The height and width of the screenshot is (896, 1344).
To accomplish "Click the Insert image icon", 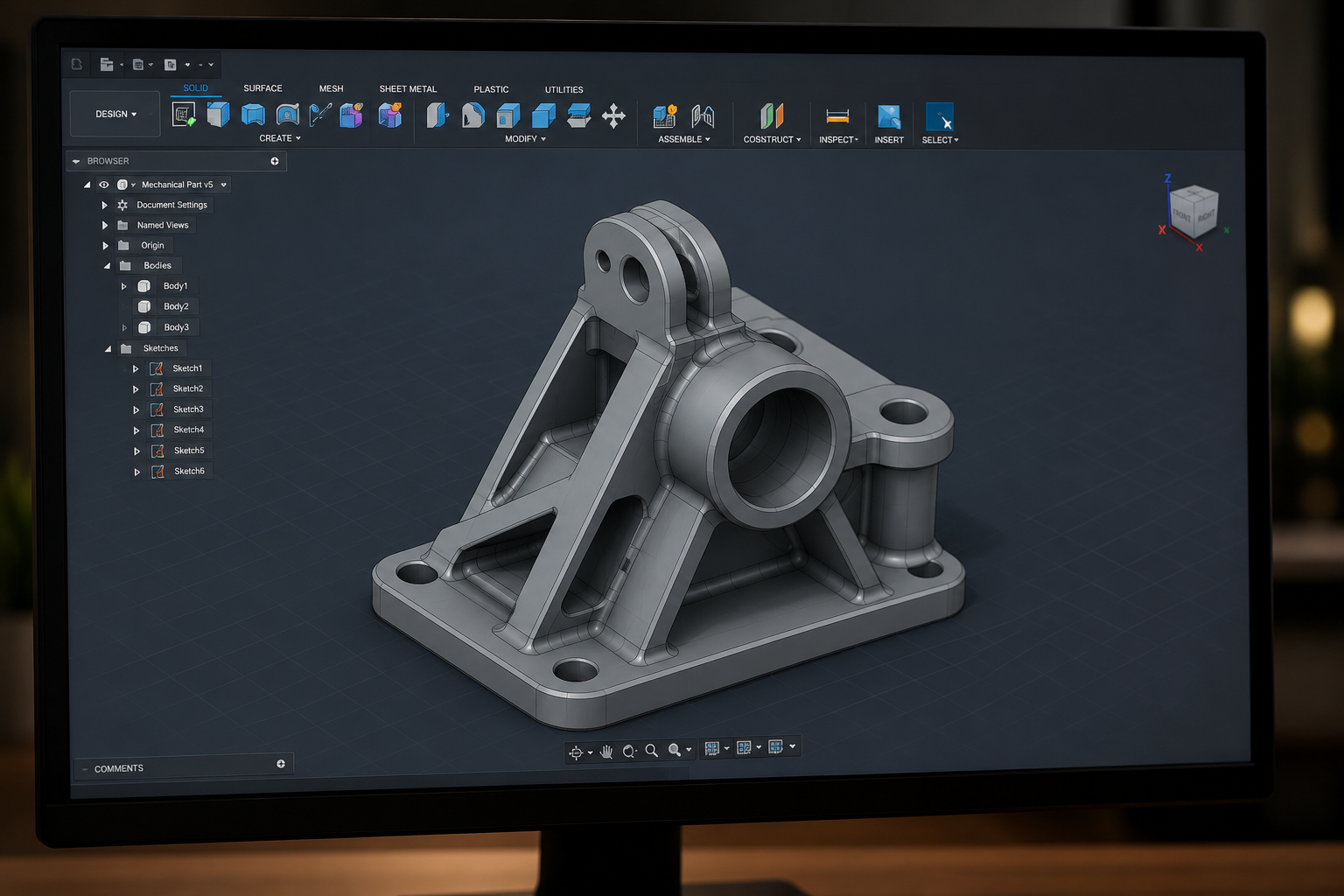I will pyautogui.click(x=889, y=116).
